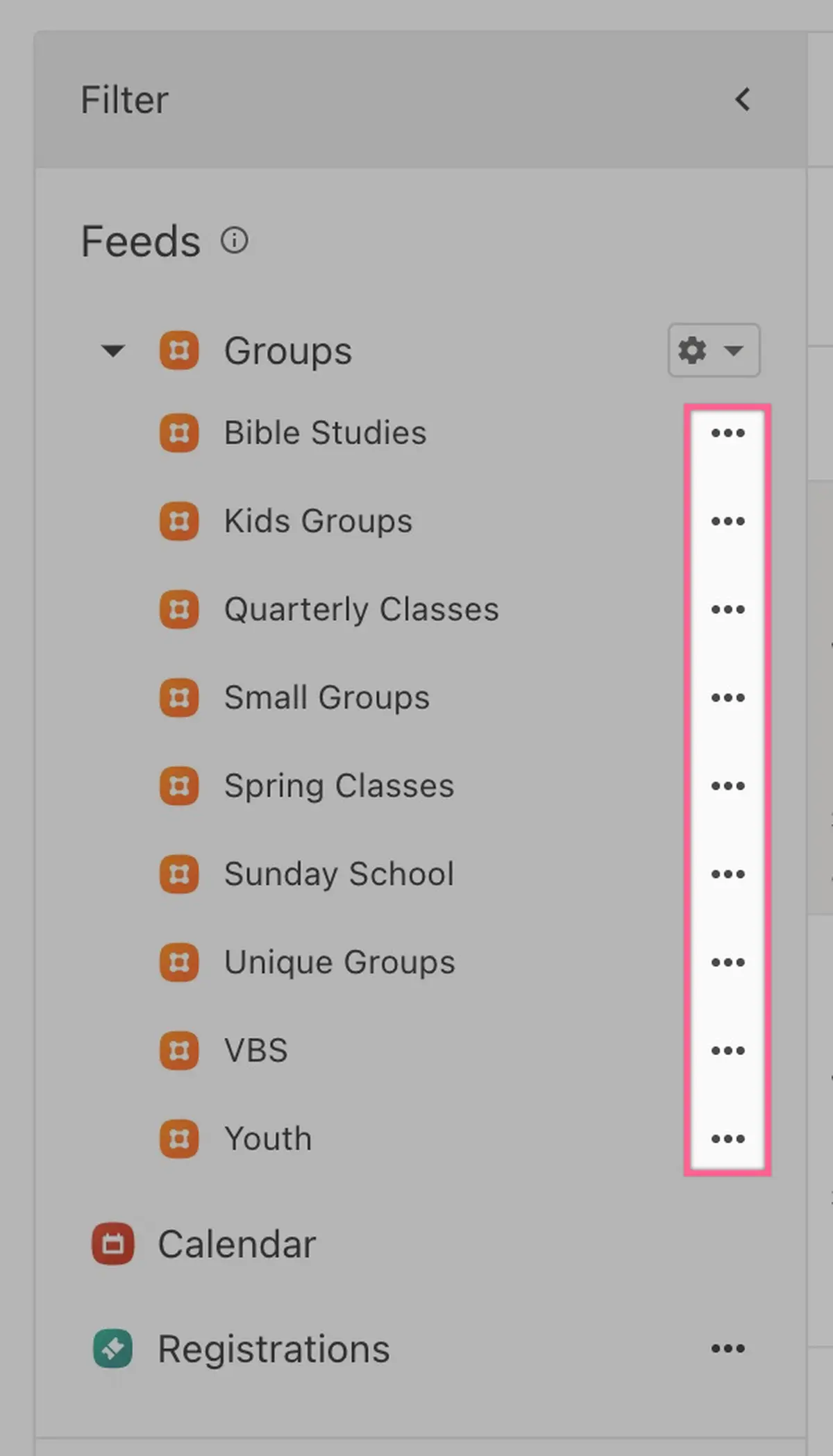This screenshot has height=1456, width=833.
Task: Open Sunday School more options
Action: [x=727, y=874]
